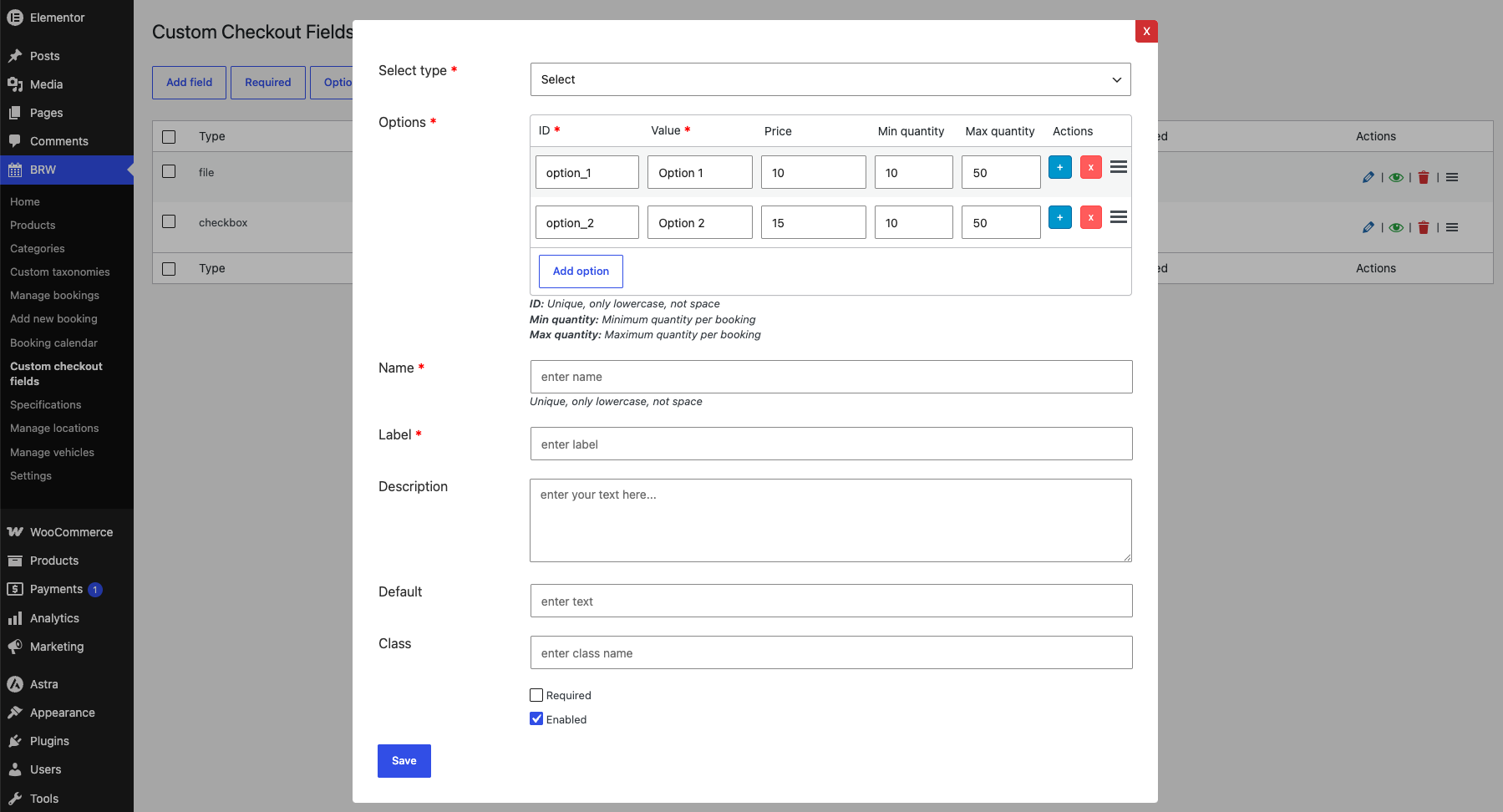The width and height of the screenshot is (1503, 812).
Task: Click the Payments dollar icon
Action: tap(15, 589)
